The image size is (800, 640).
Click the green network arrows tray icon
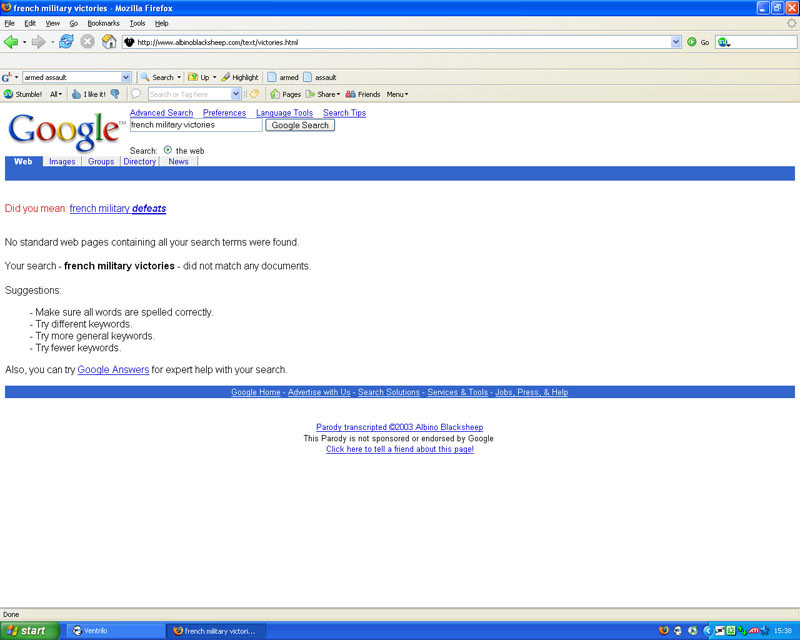tap(742, 631)
